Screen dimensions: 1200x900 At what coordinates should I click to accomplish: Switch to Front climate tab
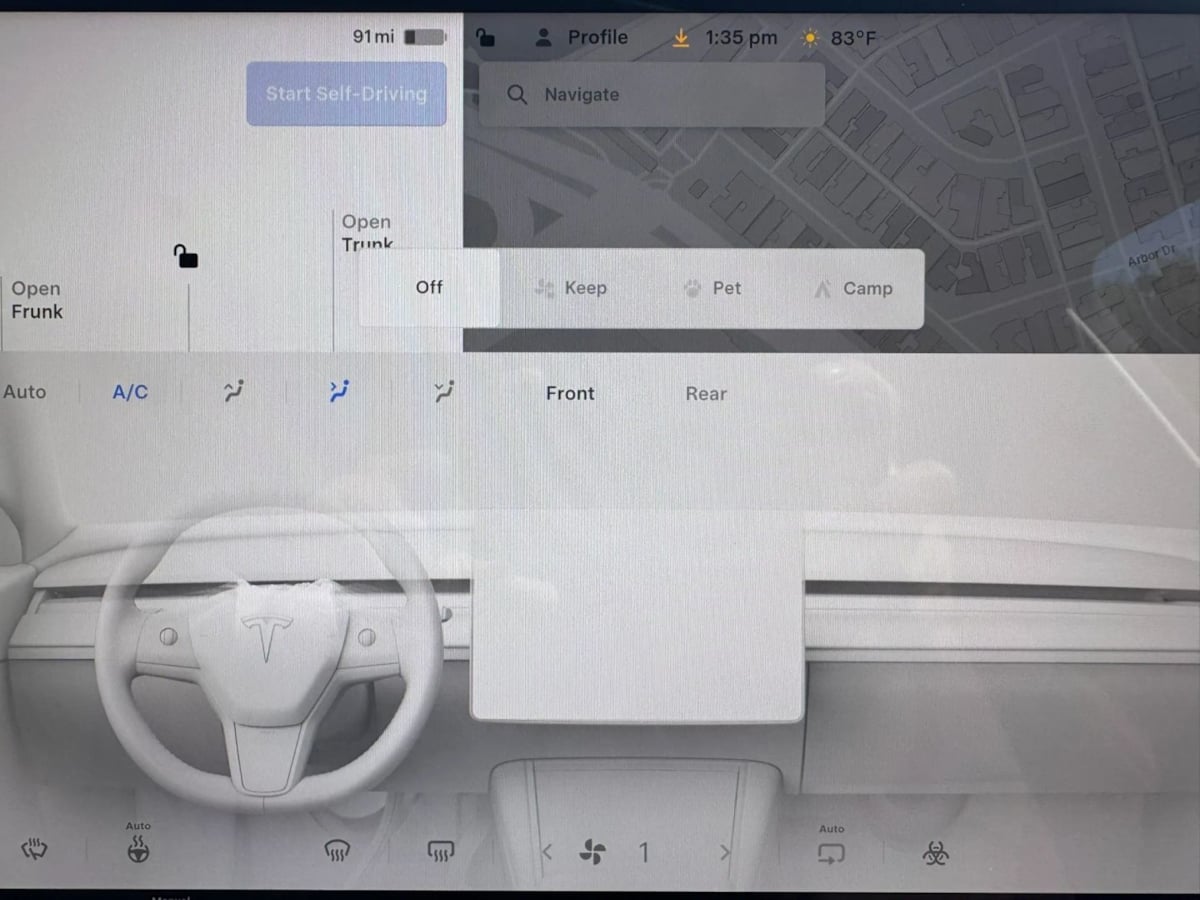tap(570, 393)
